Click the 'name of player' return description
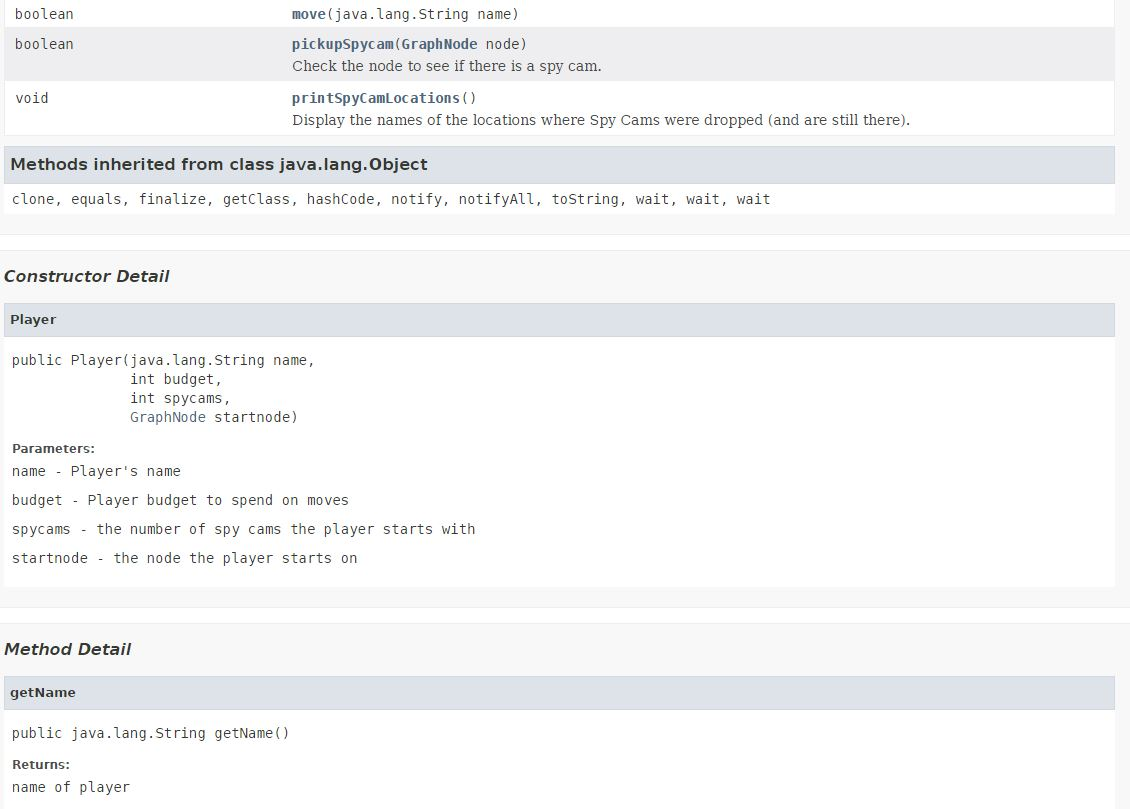Image resolution: width=1130 pixels, height=809 pixels. click(71, 787)
